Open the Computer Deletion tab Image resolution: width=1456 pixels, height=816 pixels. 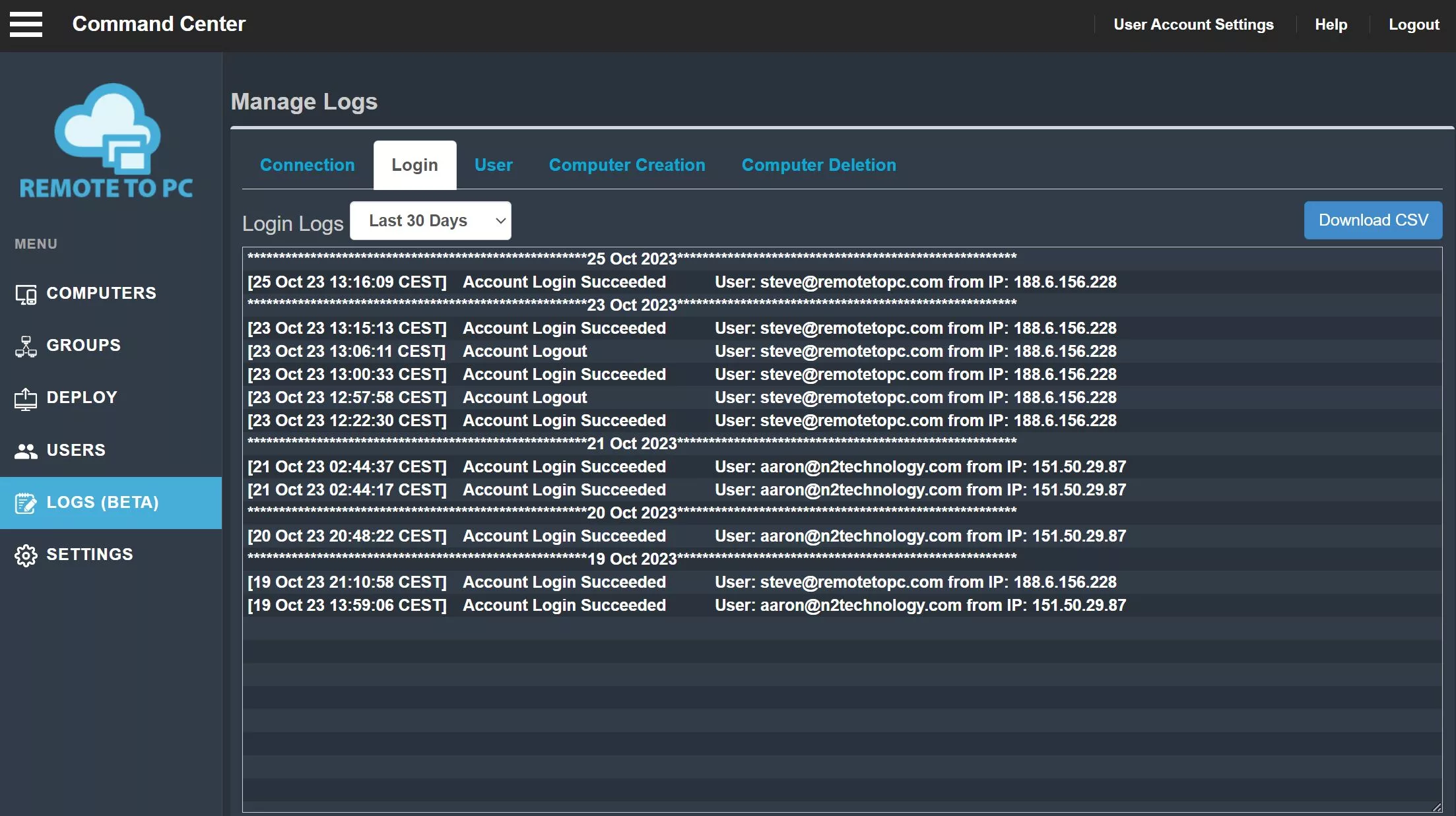[818, 165]
